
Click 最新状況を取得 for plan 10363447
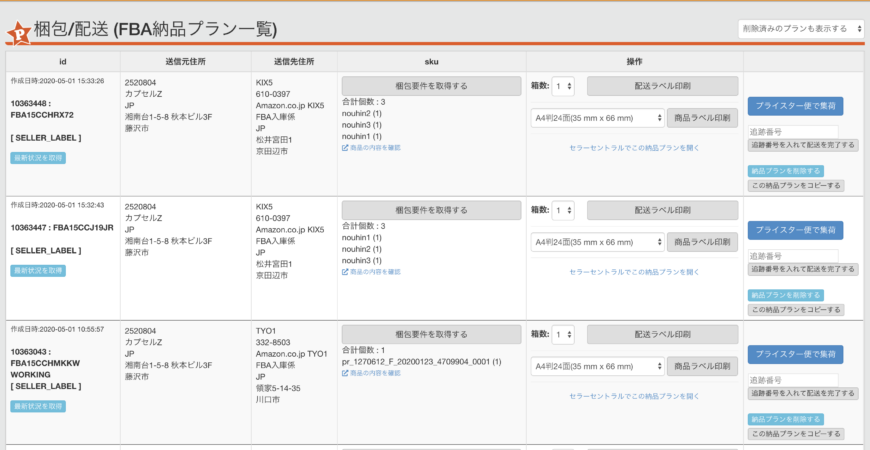click(38, 271)
